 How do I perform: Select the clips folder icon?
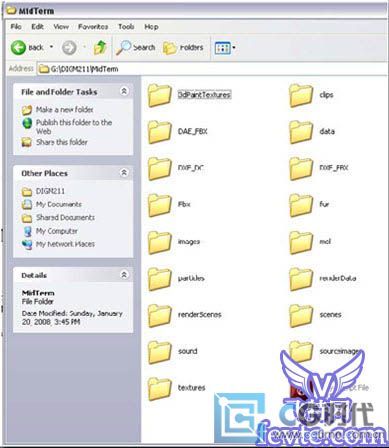point(301,95)
